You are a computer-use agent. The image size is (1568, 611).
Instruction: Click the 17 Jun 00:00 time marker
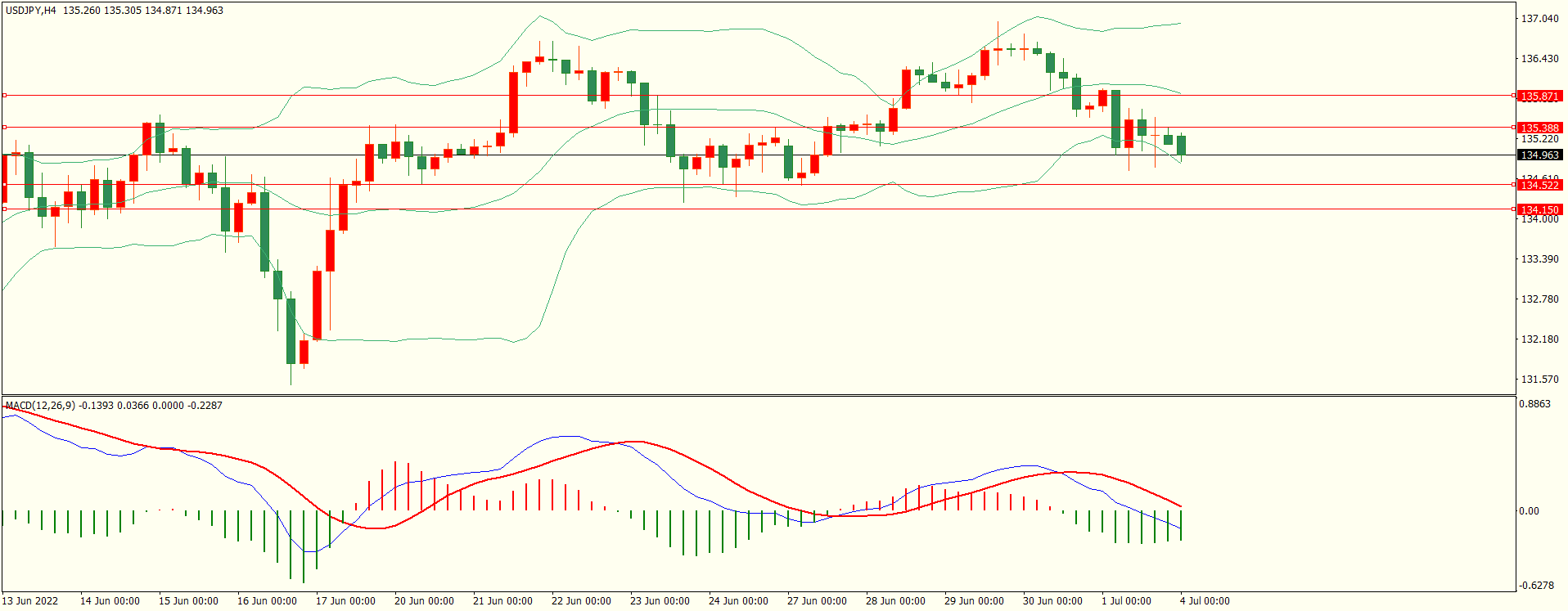[345, 601]
